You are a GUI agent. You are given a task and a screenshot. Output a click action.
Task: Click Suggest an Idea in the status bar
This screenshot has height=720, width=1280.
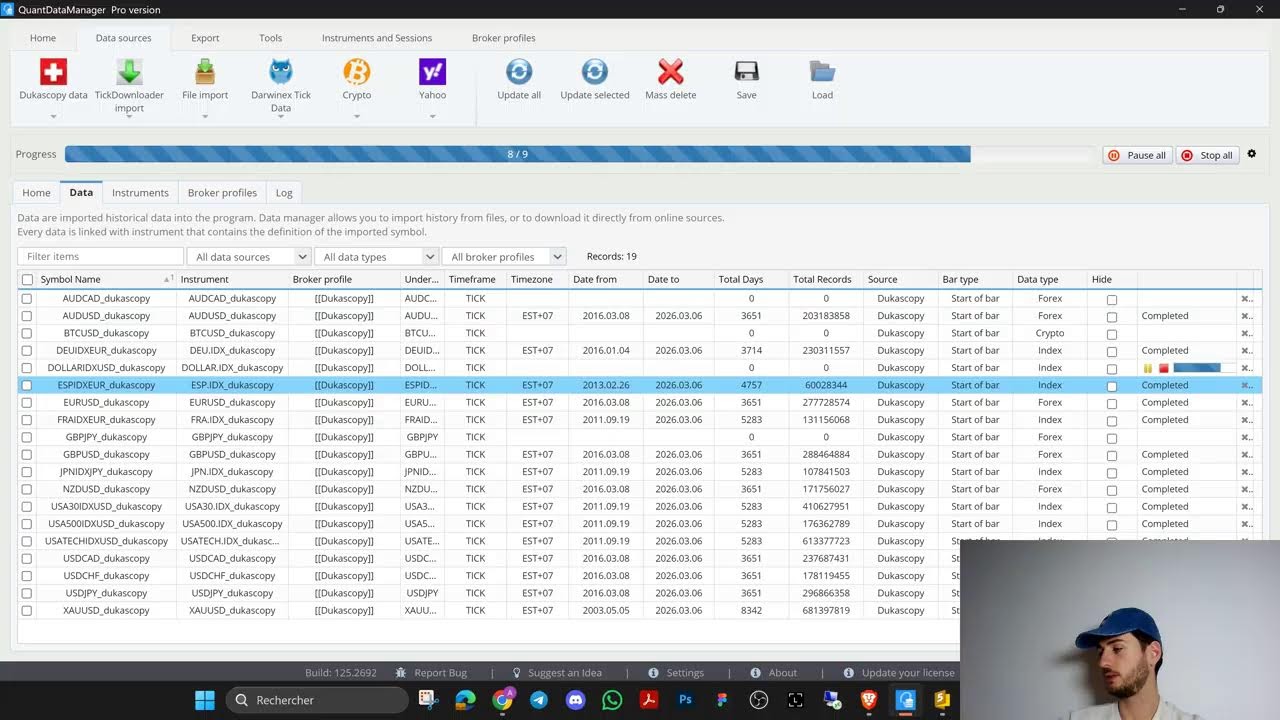click(x=557, y=673)
